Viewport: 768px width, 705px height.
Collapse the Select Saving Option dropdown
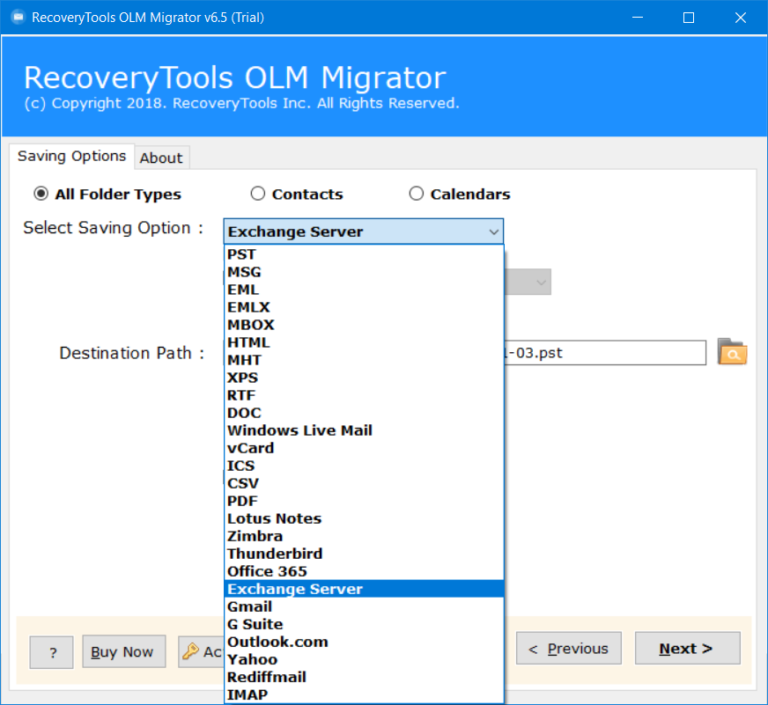493,232
